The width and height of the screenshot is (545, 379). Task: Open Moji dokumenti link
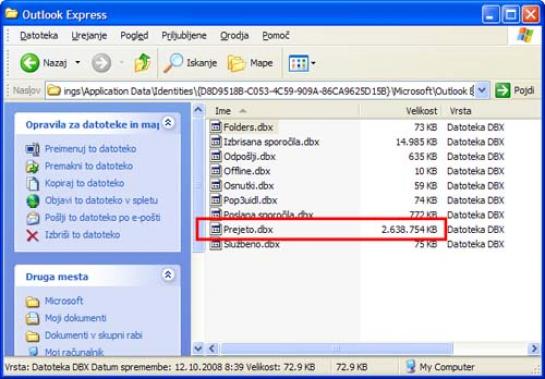[75, 318]
